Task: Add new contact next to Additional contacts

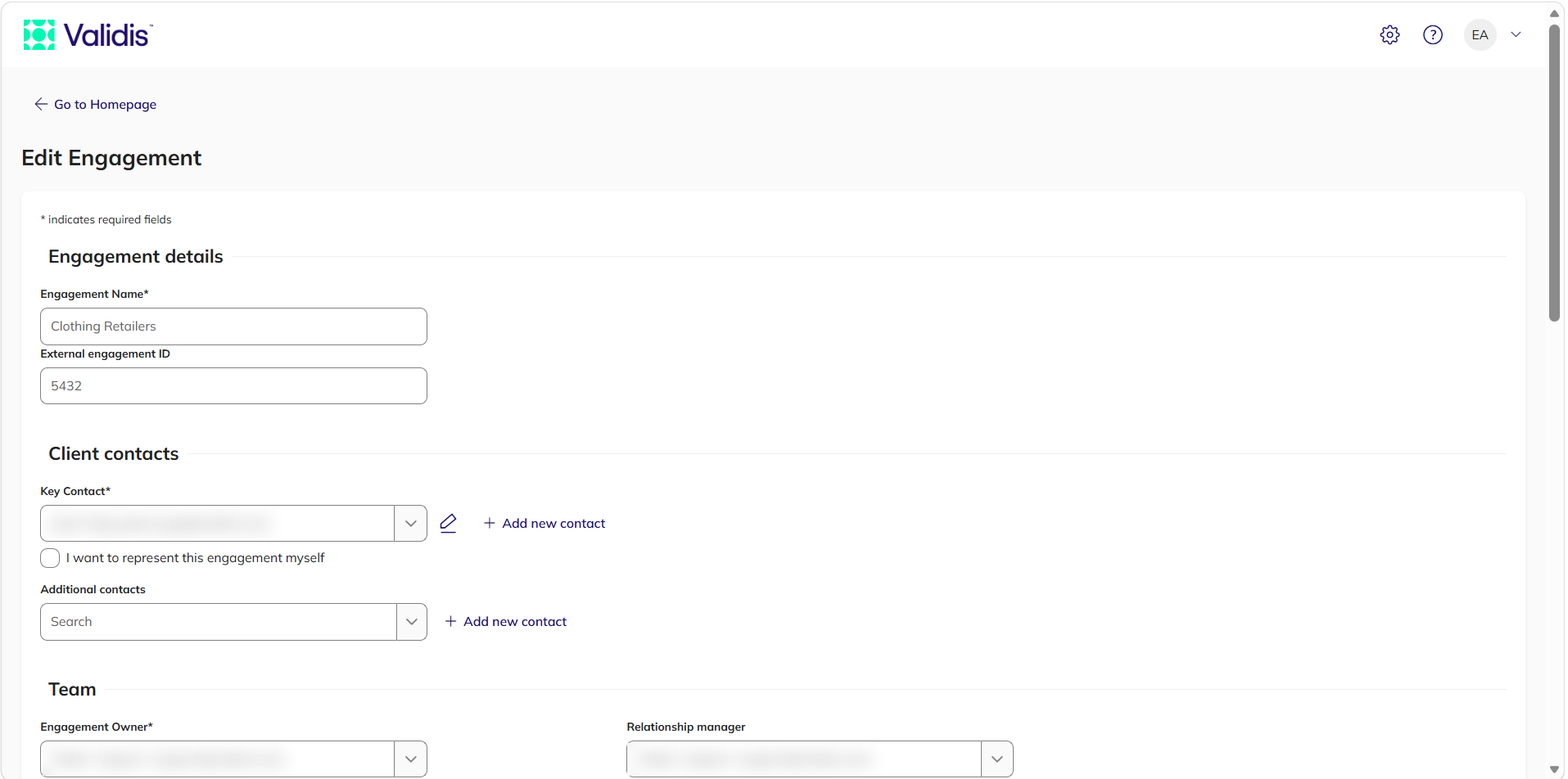Action: click(x=506, y=622)
